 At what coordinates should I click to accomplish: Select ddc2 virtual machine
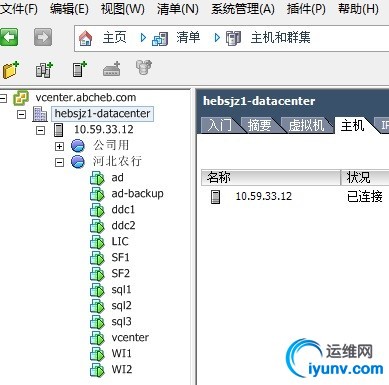click(x=123, y=226)
